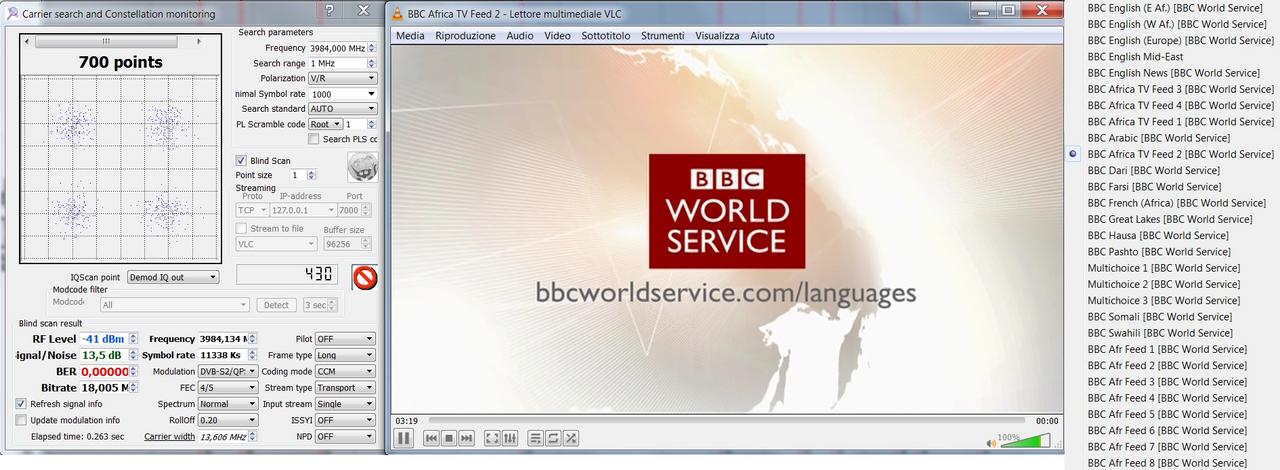Open the Minimal Symbol rate dropdown
1280x470 pixels.
click(342, 94)
